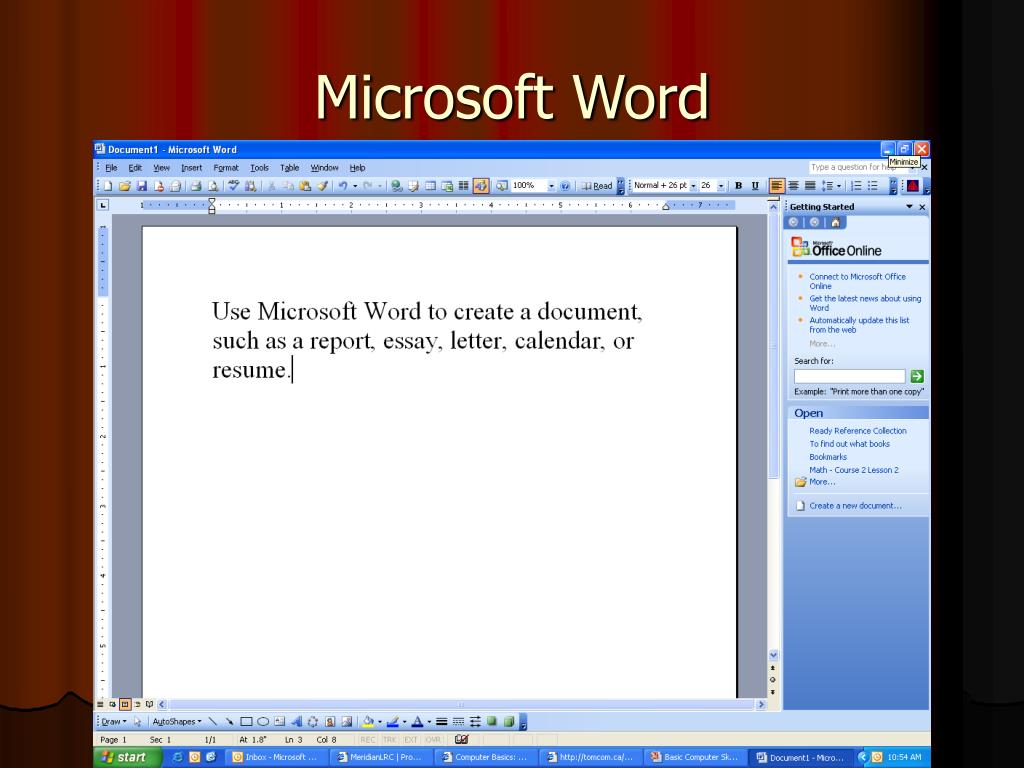
Task: Toggle Underline formatting
Action: [x=755, y=186]
